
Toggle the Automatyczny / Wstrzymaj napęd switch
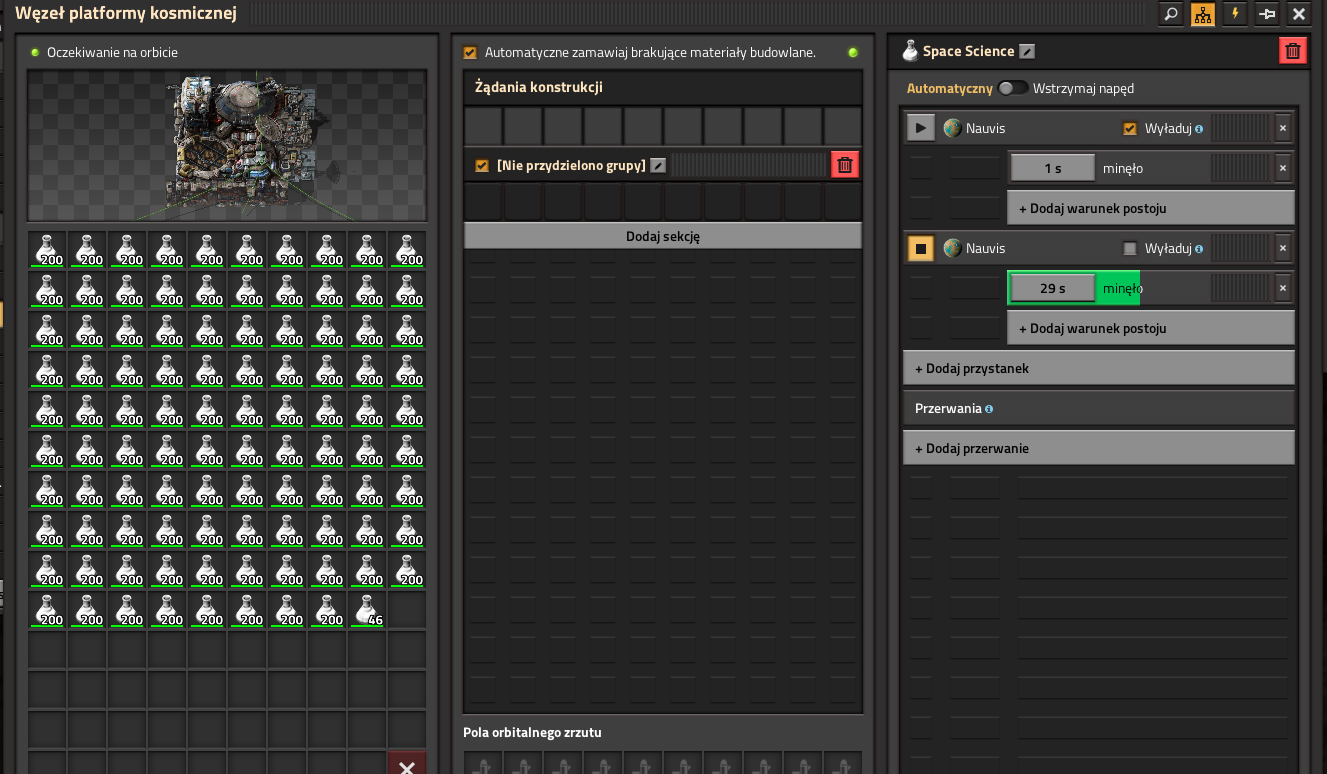point(1012,88)
